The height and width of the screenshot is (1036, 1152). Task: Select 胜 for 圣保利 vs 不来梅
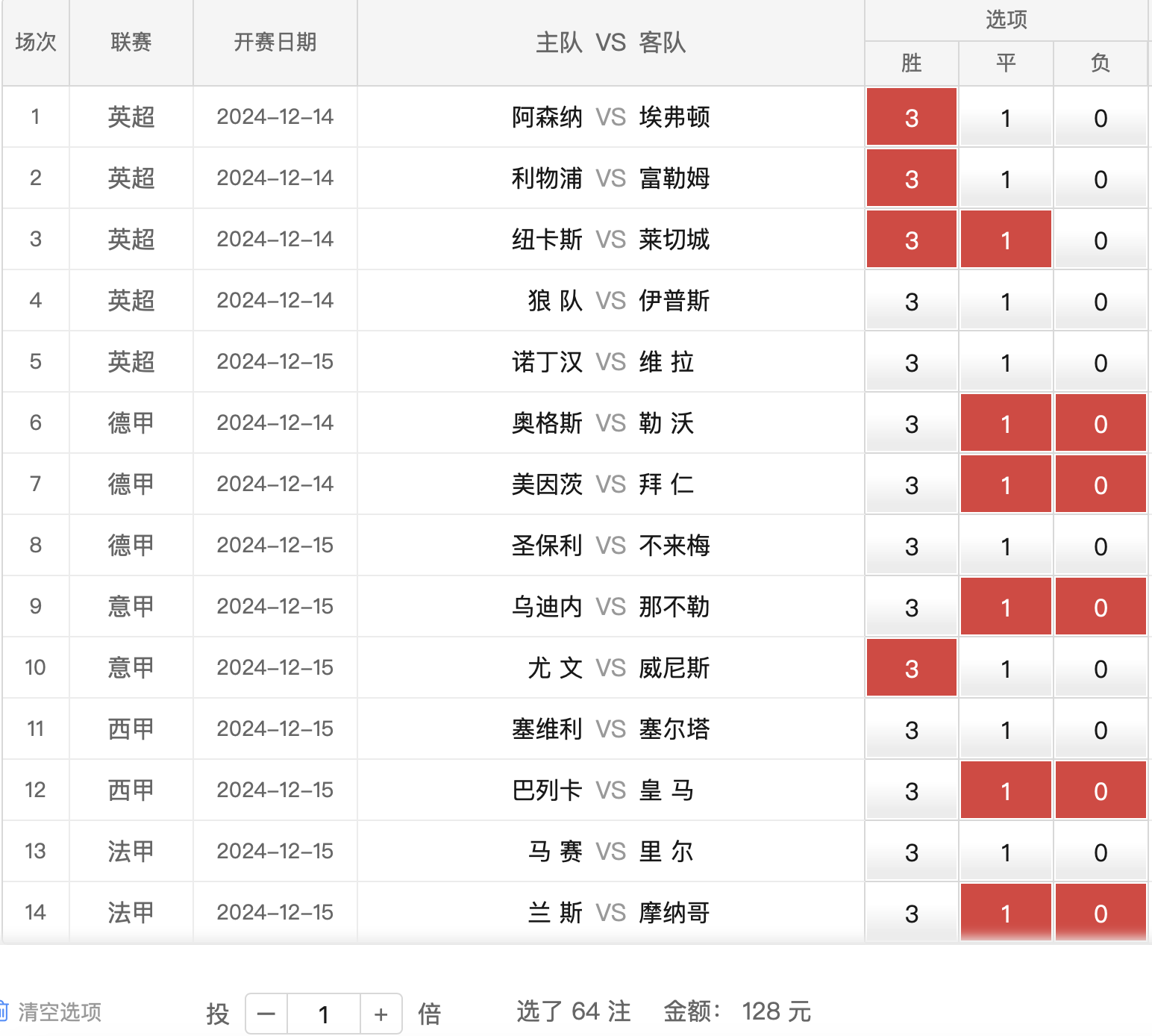tap(911, 546)
